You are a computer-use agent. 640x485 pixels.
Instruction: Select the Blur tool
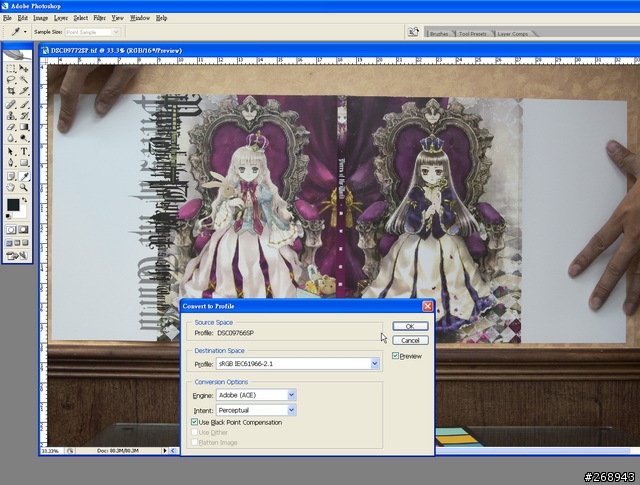tap(11, 138)
